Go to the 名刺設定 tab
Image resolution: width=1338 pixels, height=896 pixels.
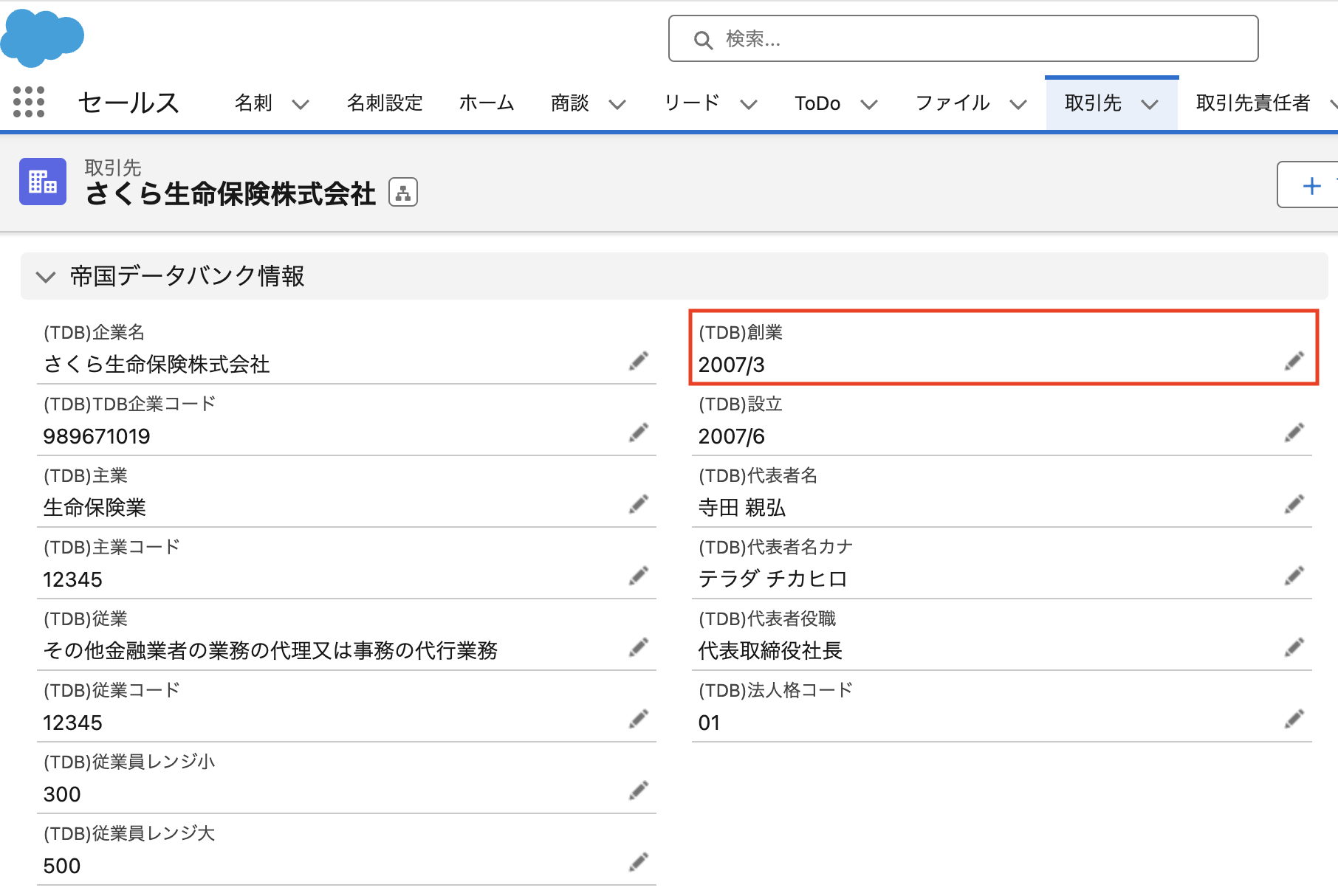pyautogui.click(x=385, y=103)
